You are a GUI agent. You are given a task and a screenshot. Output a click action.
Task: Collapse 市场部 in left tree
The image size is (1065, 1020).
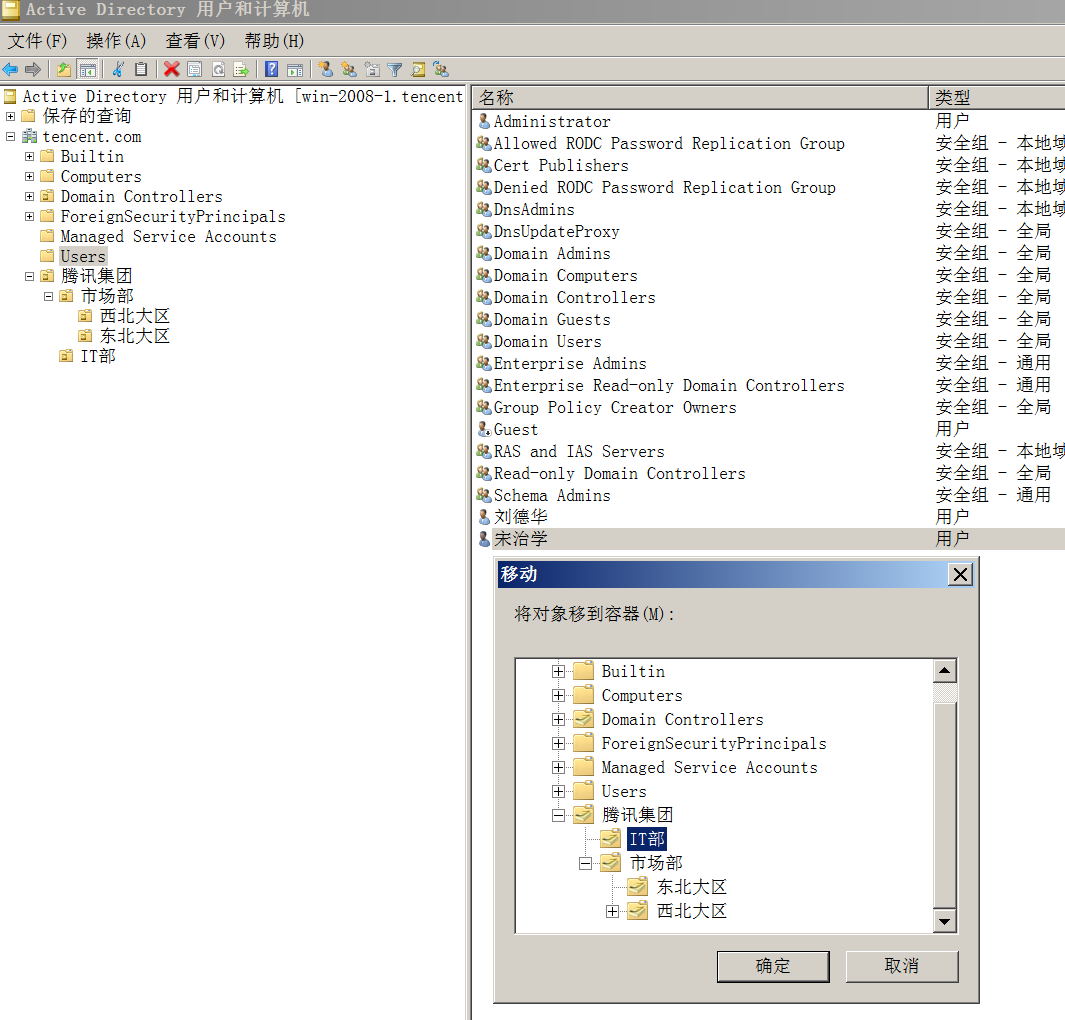(x=48, y=296)
